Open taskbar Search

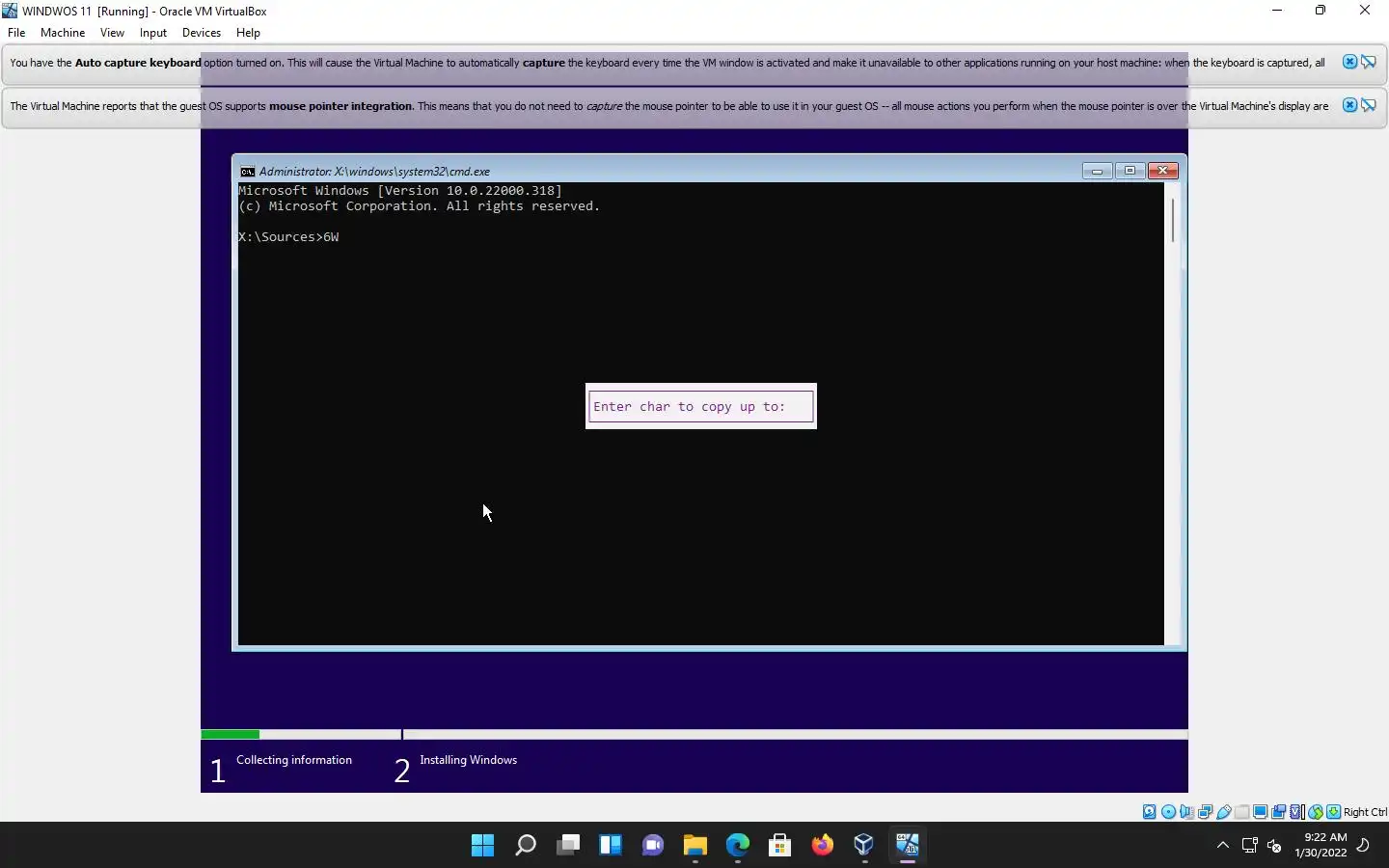pos(526,846)
